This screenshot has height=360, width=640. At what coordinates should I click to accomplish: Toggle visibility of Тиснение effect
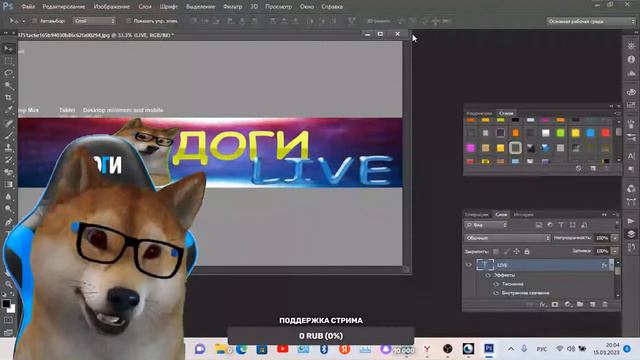496,284
